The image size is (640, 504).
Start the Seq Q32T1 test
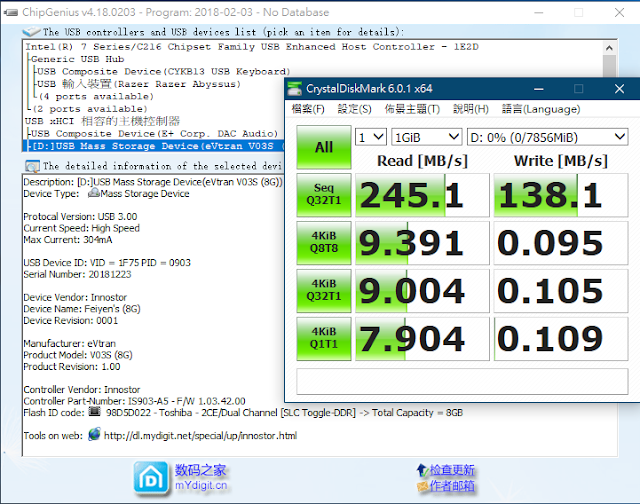click(324, 195)
